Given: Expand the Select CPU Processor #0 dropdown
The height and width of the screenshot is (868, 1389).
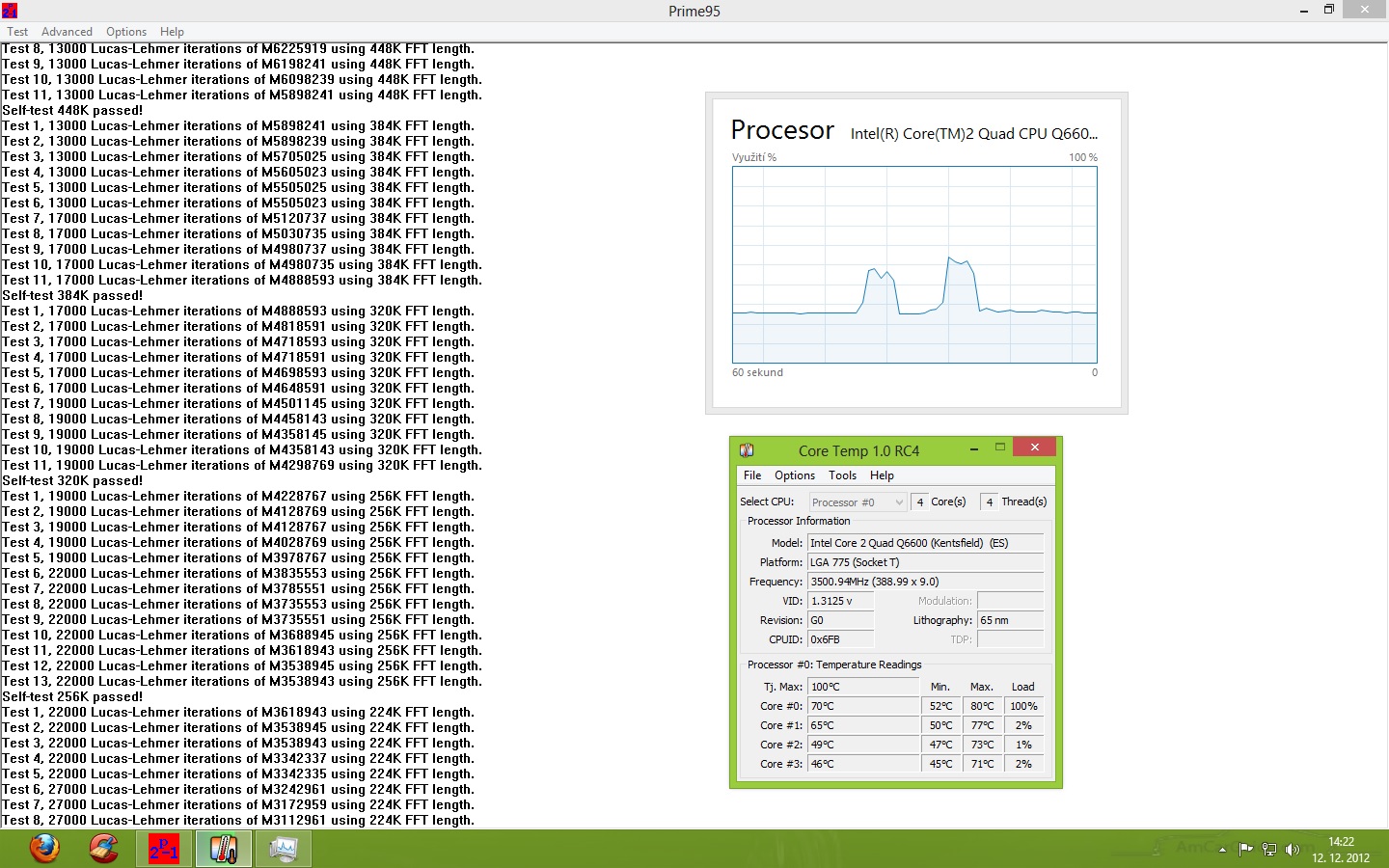Looking at the screenshot, I should pos(858,502).
